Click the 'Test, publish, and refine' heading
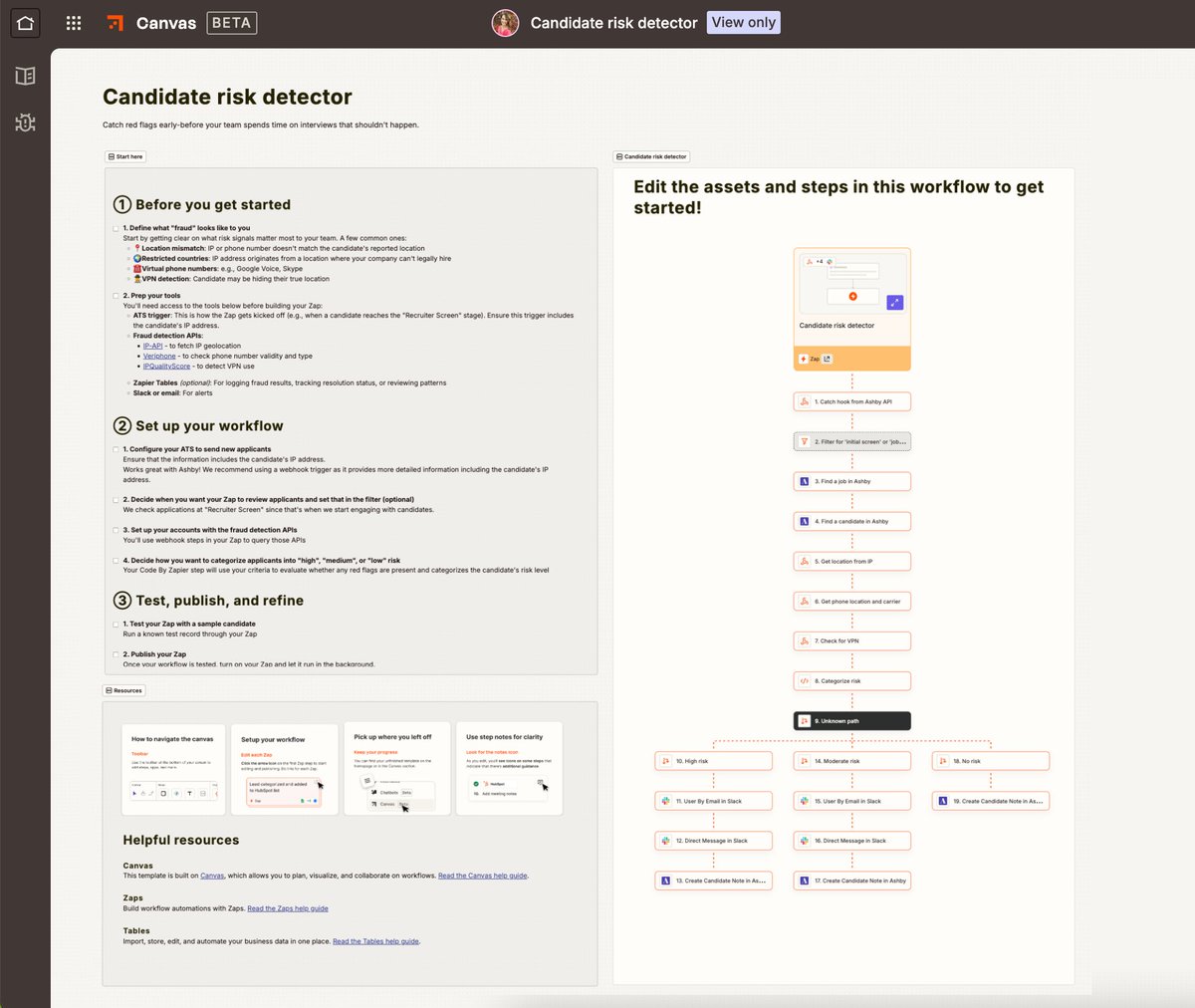 [x=208, y=601]
